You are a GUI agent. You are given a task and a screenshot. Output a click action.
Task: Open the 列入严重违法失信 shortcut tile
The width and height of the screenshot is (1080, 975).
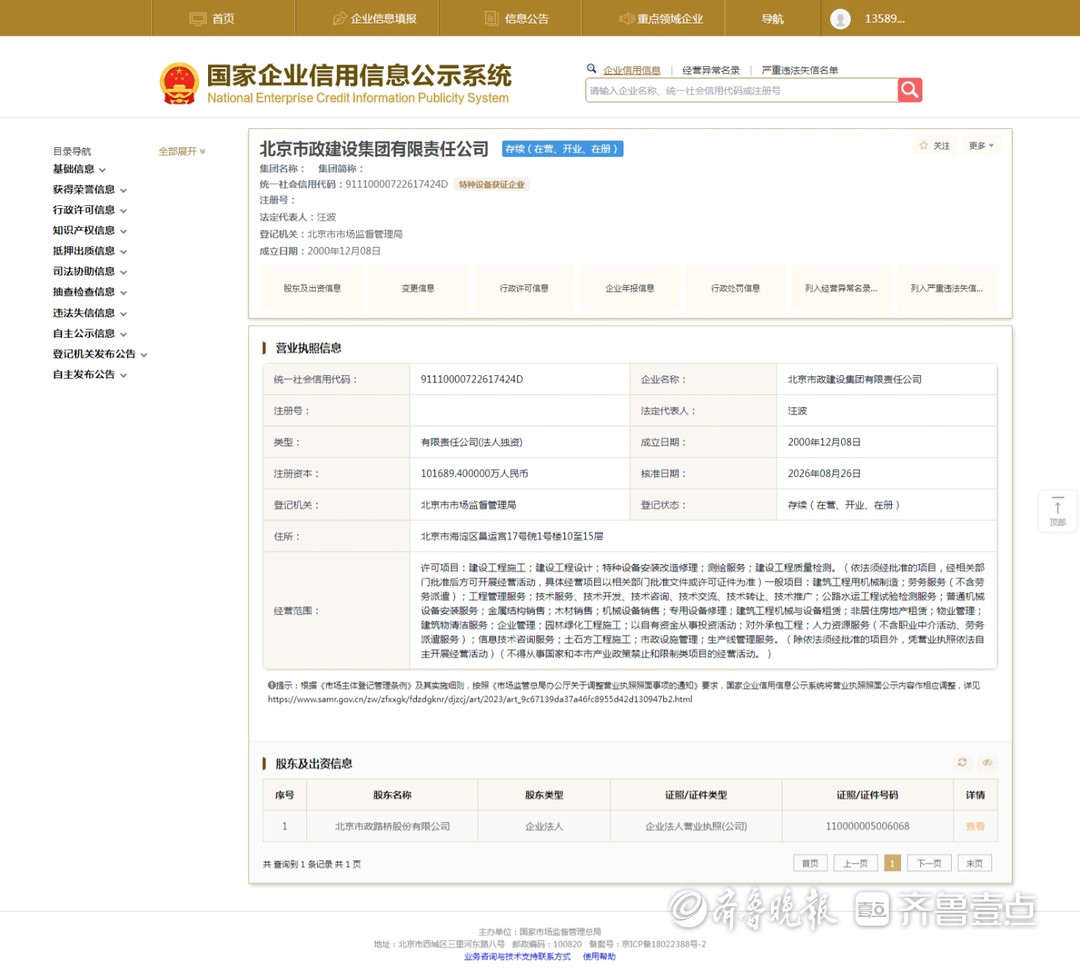947,288
